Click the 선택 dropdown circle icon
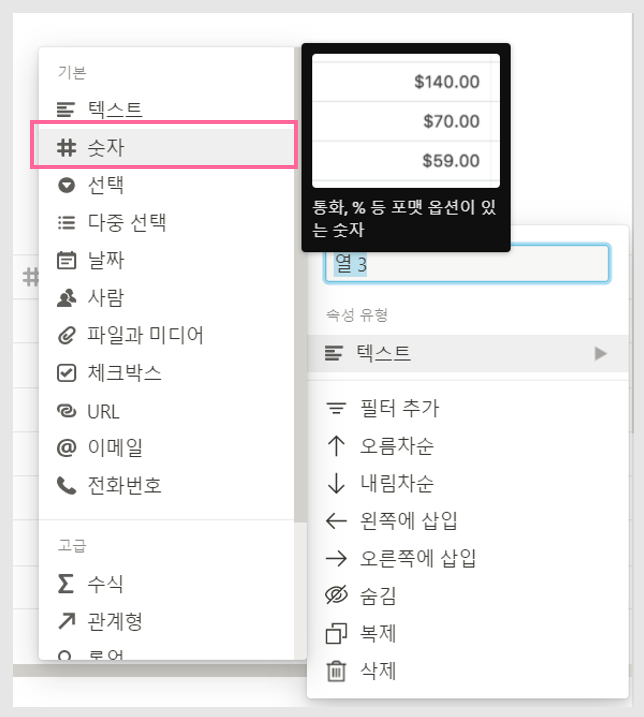 click(x=66, y=185)
